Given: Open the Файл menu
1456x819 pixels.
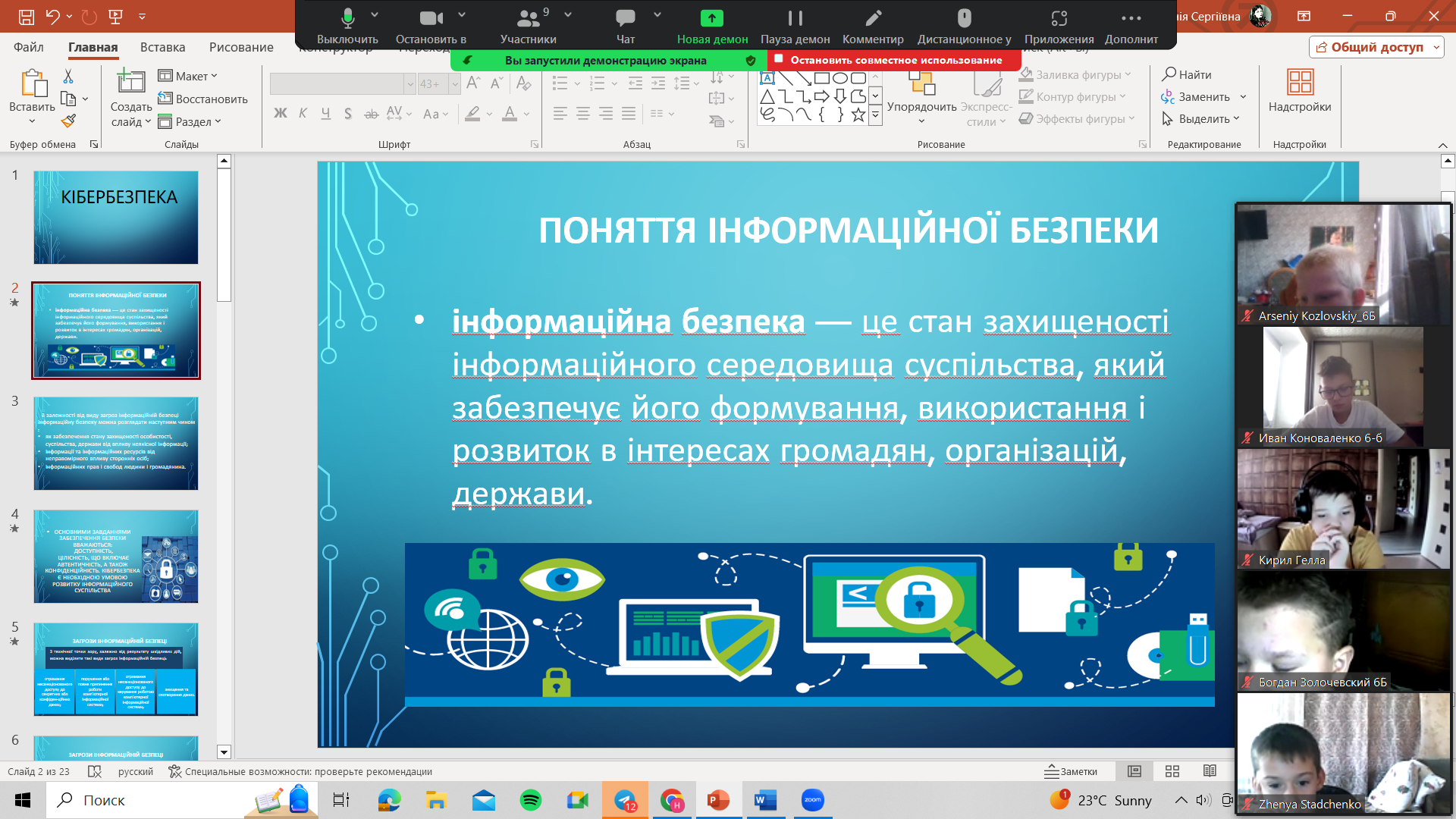Looking at the screenshot, I should (x=29, y=47).
